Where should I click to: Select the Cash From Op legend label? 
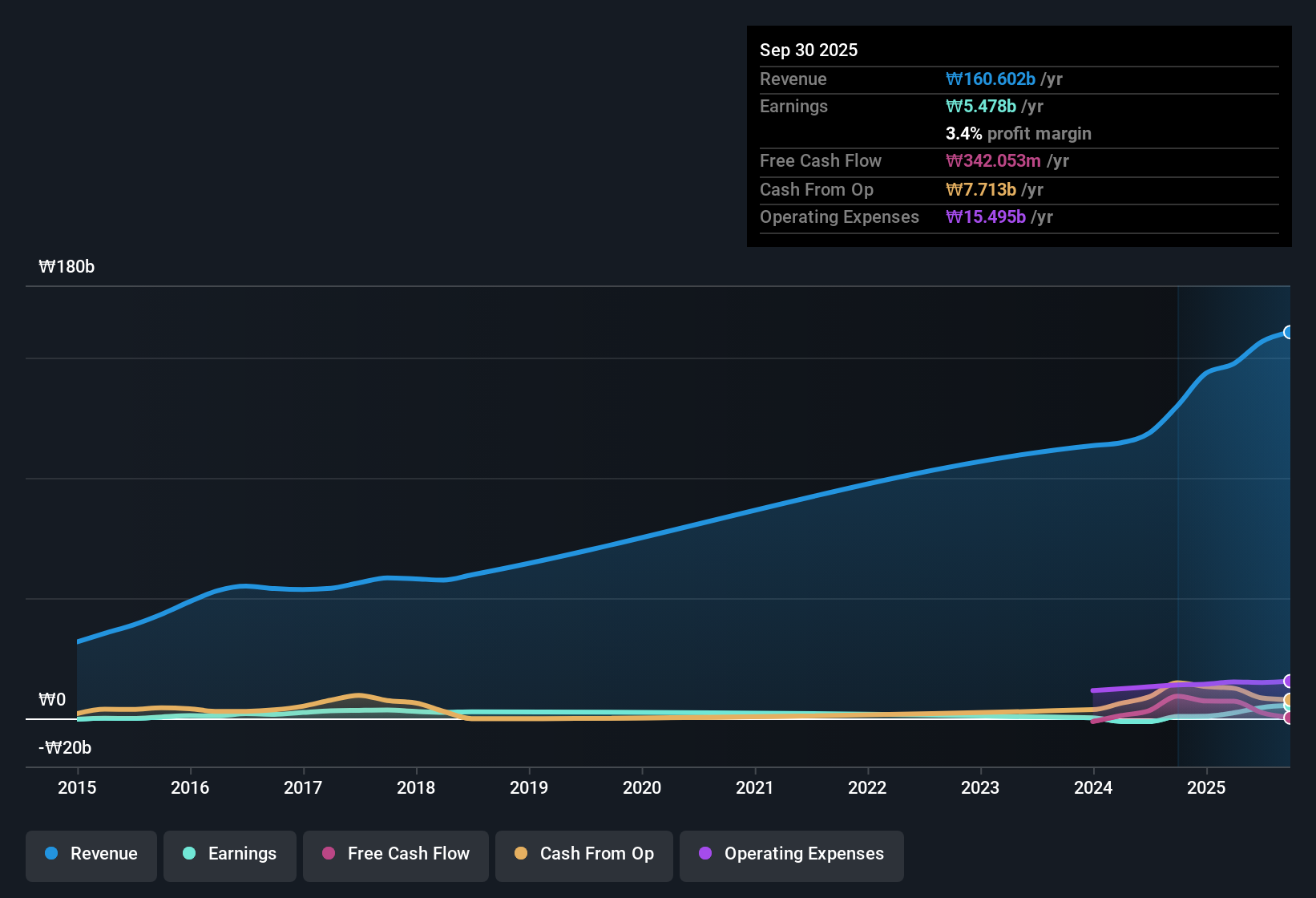tap(596, 854)
